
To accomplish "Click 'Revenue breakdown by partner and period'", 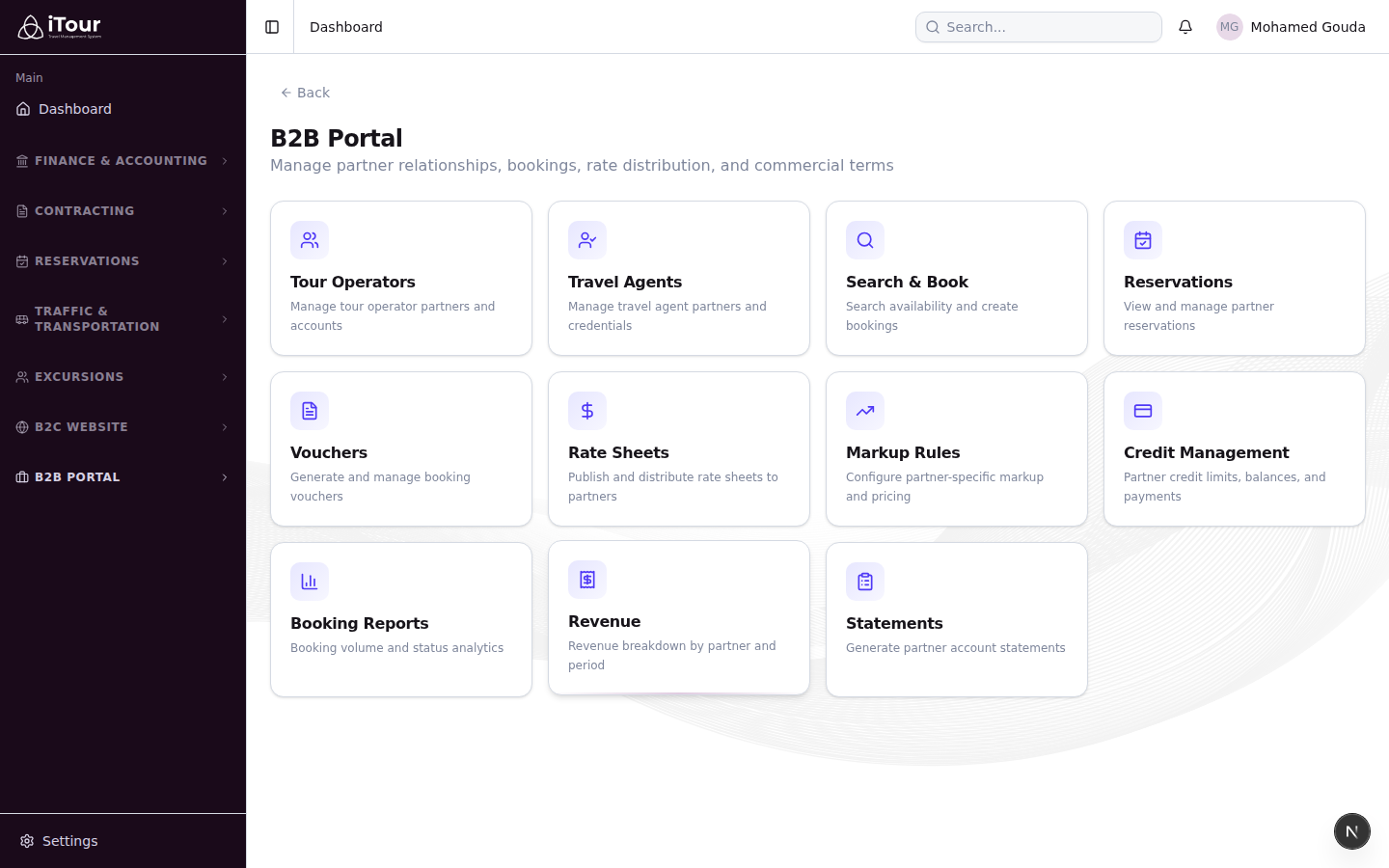I will (x=672, y=656).
